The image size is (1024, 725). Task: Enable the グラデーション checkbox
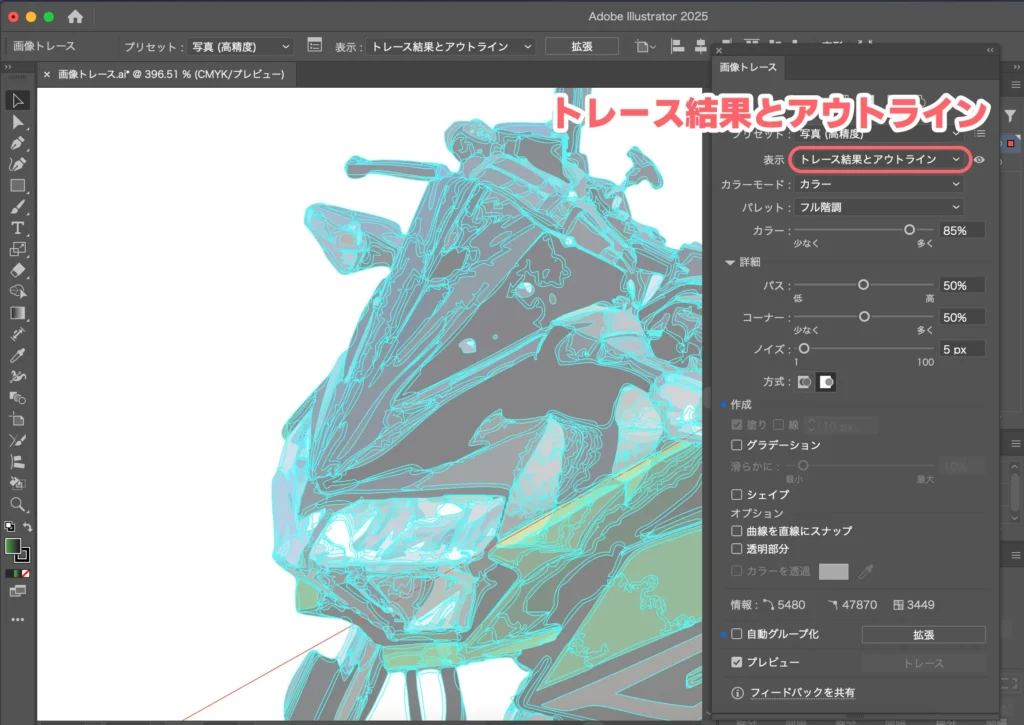[737, 445]
